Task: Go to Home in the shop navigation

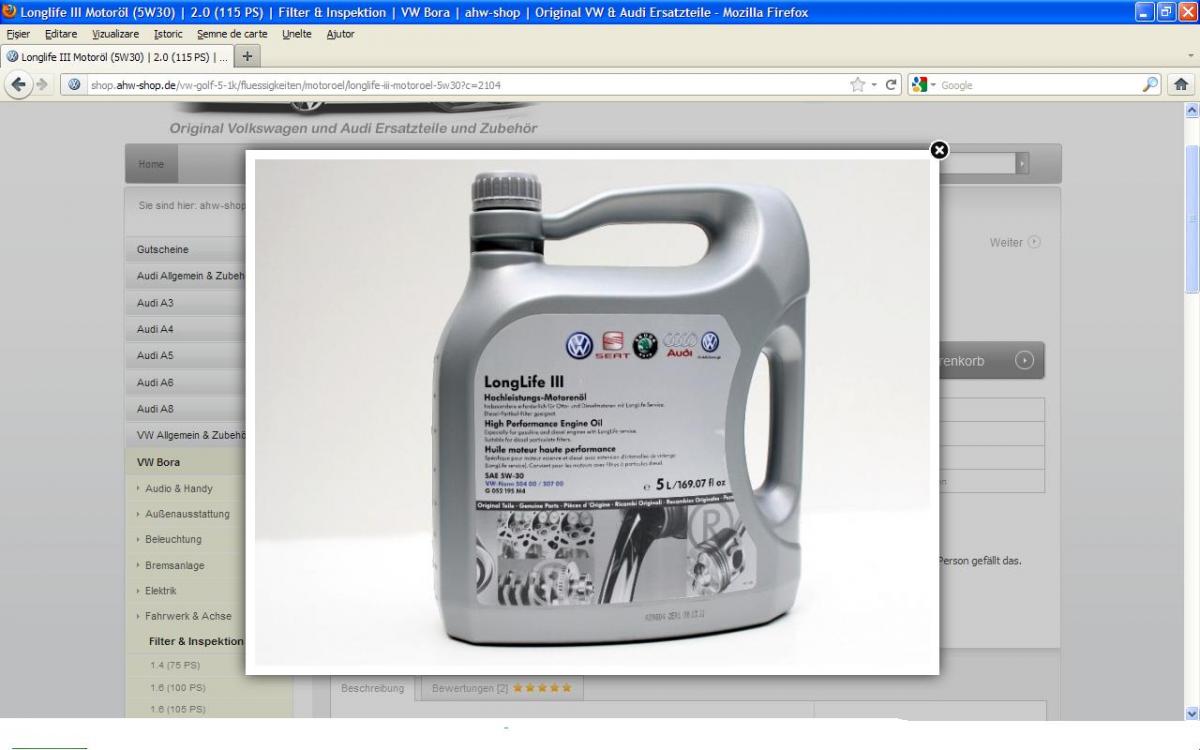Action: click(151, 163)
